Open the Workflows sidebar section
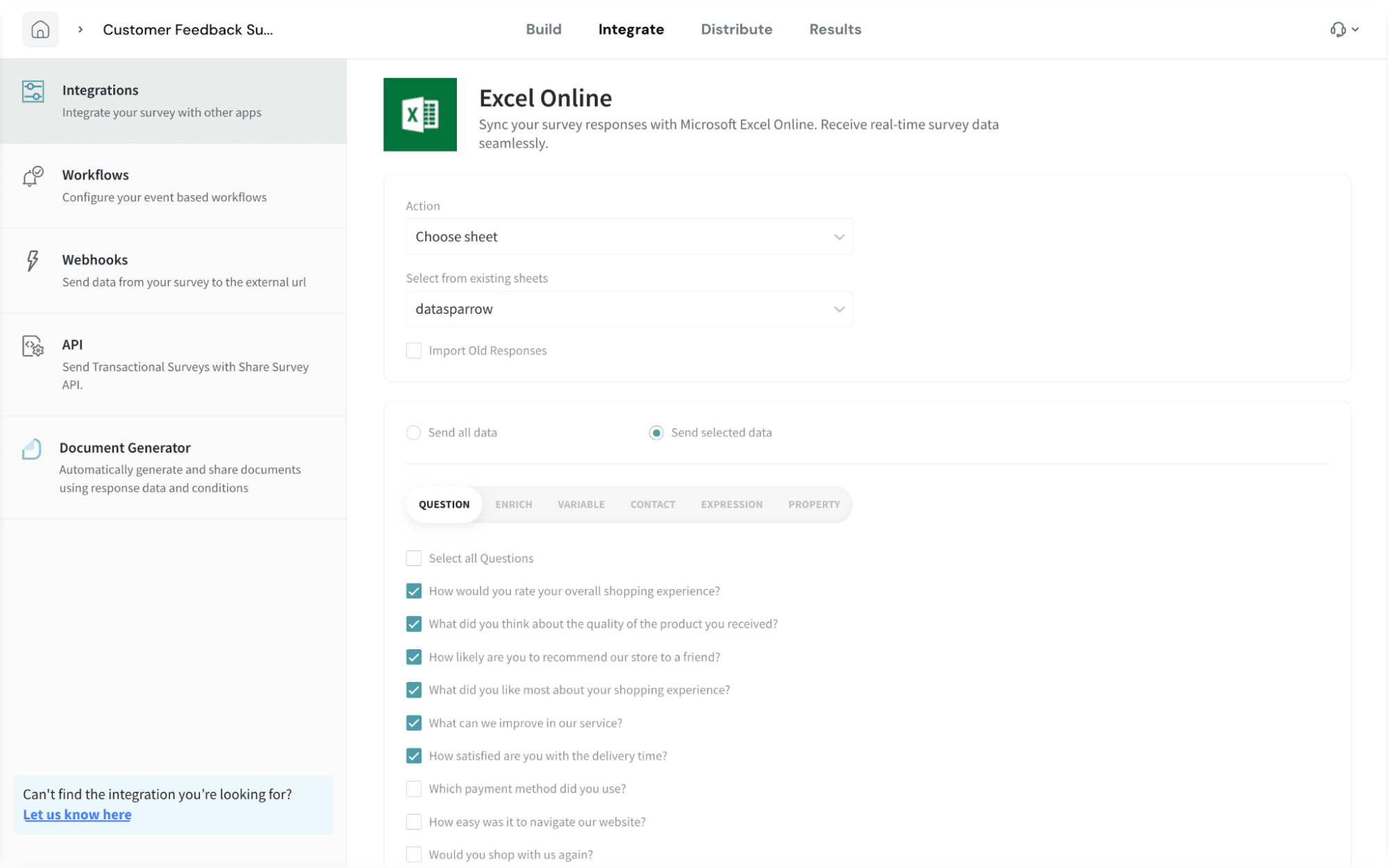Image resolution: width=1388 pixels, height=868 pixels. coord(174,185)
